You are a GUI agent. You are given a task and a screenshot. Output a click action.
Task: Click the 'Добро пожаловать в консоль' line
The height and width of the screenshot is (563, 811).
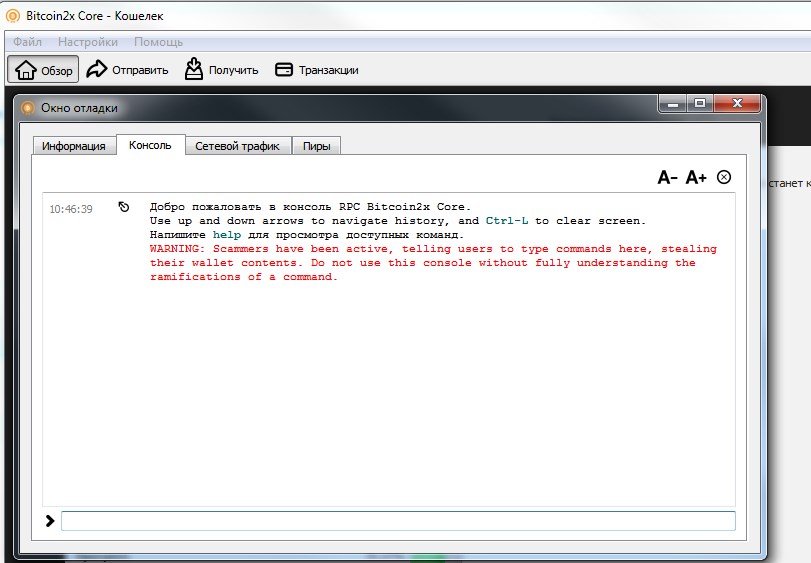coord(310,207)
